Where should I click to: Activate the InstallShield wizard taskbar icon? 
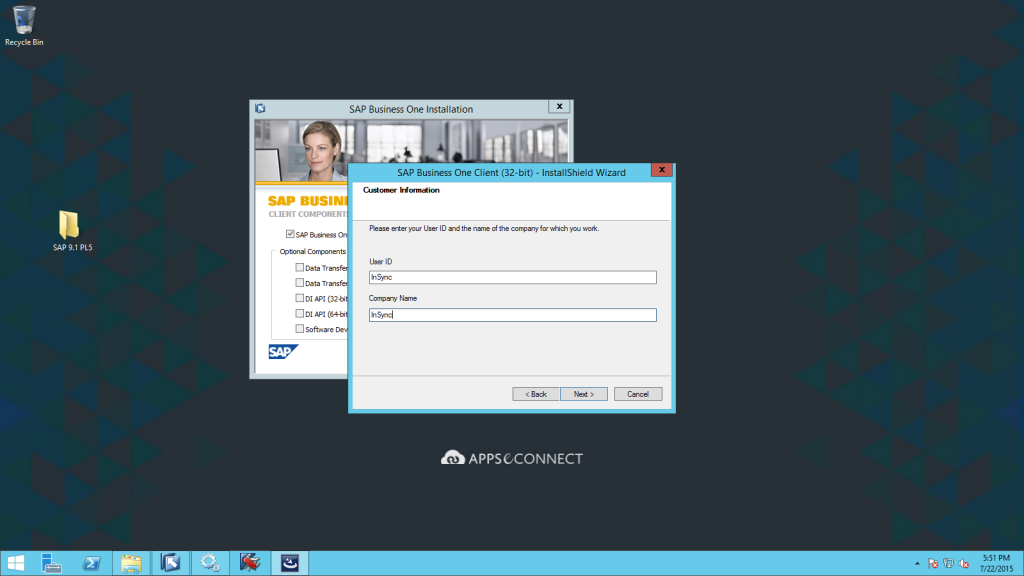pos(289,563)
